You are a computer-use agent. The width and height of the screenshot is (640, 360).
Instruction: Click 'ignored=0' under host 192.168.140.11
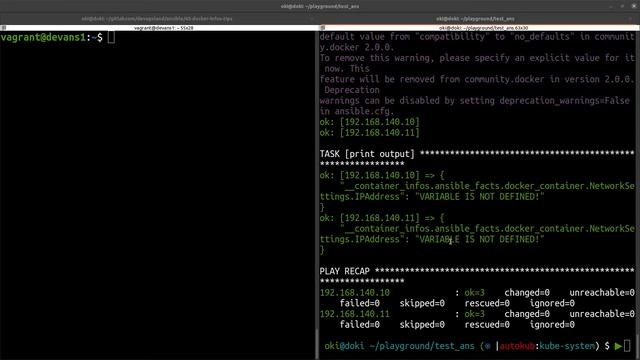(552, 324)
